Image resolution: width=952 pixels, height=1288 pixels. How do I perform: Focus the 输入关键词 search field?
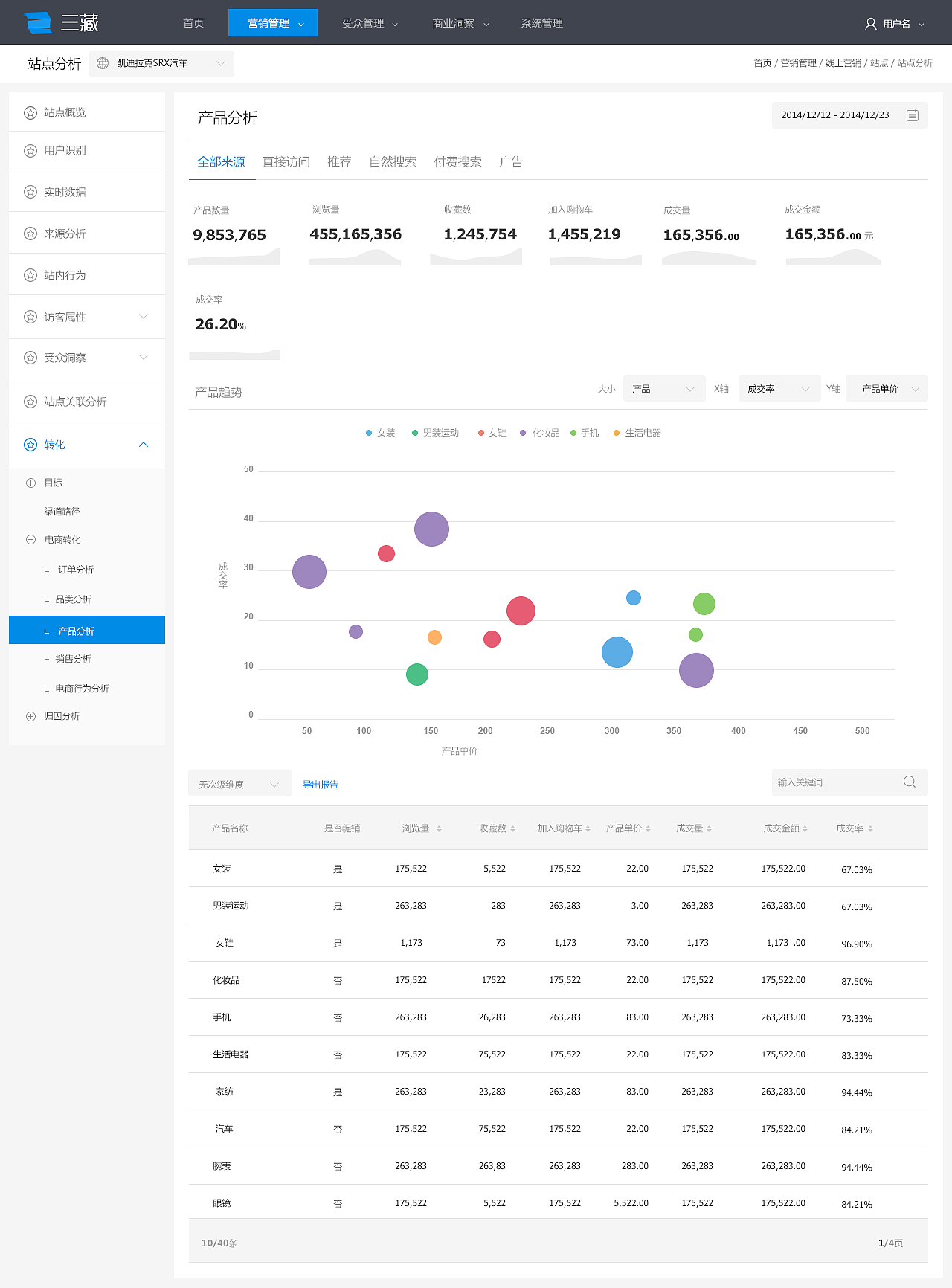[850, 782]
